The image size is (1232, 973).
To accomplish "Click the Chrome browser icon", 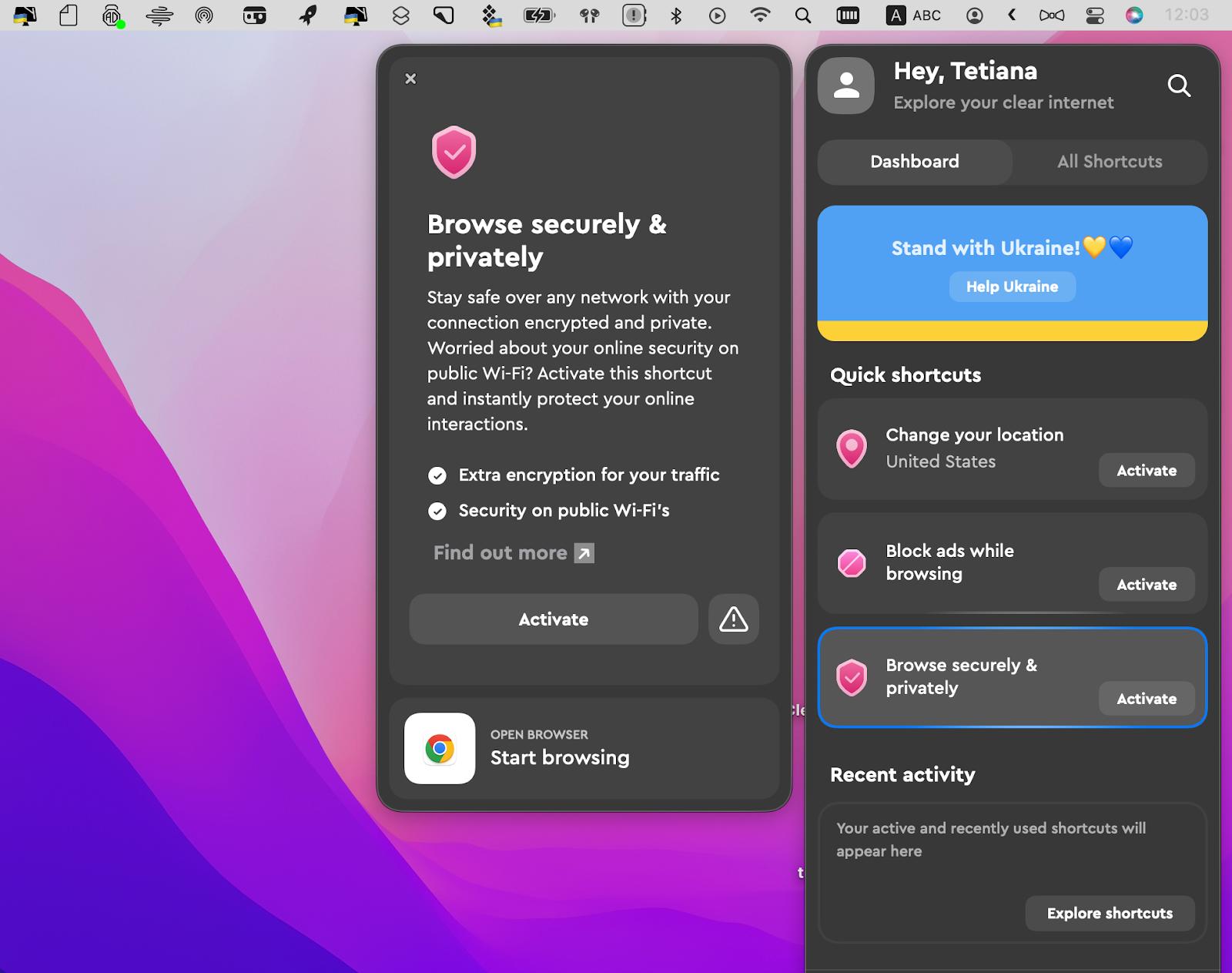I will point(440,748).
